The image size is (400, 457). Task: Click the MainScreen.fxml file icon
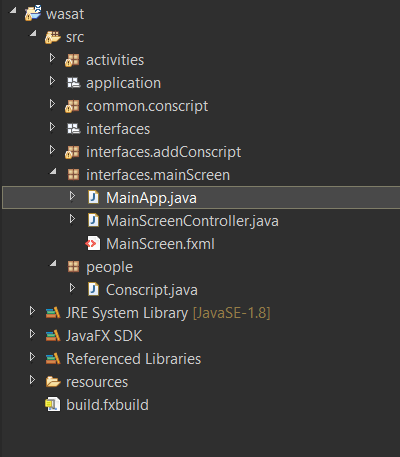pos(93,243)
